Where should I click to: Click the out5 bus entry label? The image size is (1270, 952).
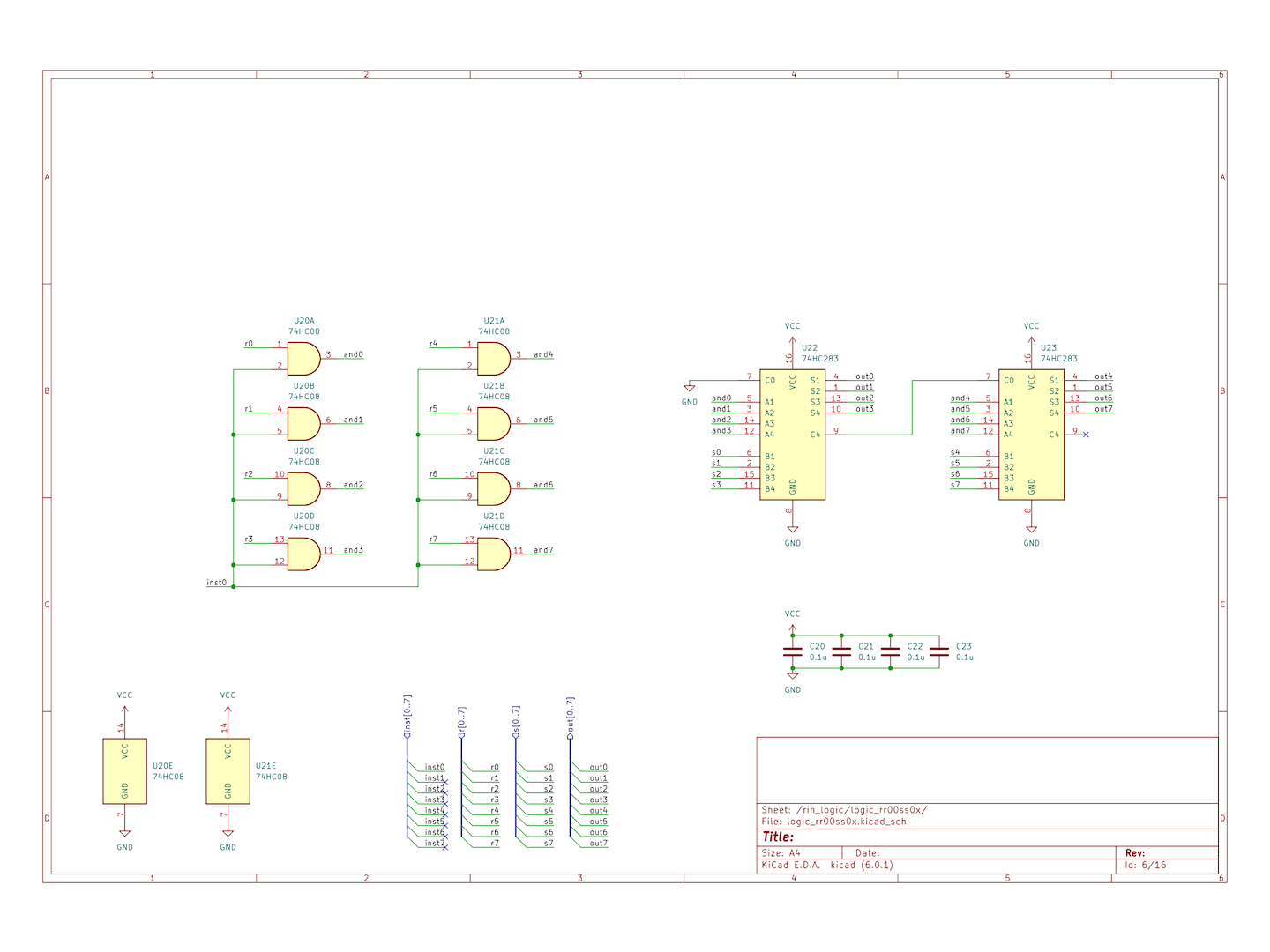[599, 822]
